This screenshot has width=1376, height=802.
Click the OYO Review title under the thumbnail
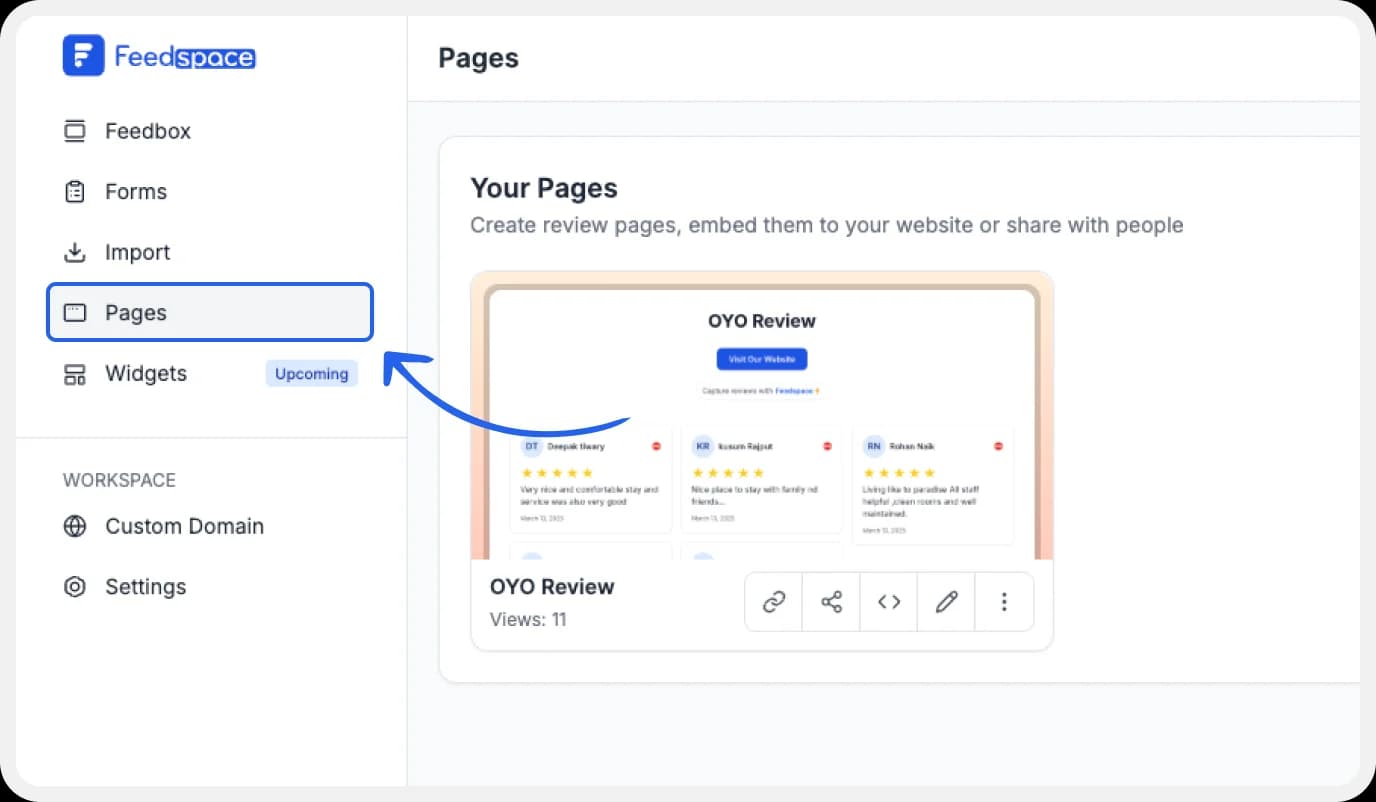point(552,587)
